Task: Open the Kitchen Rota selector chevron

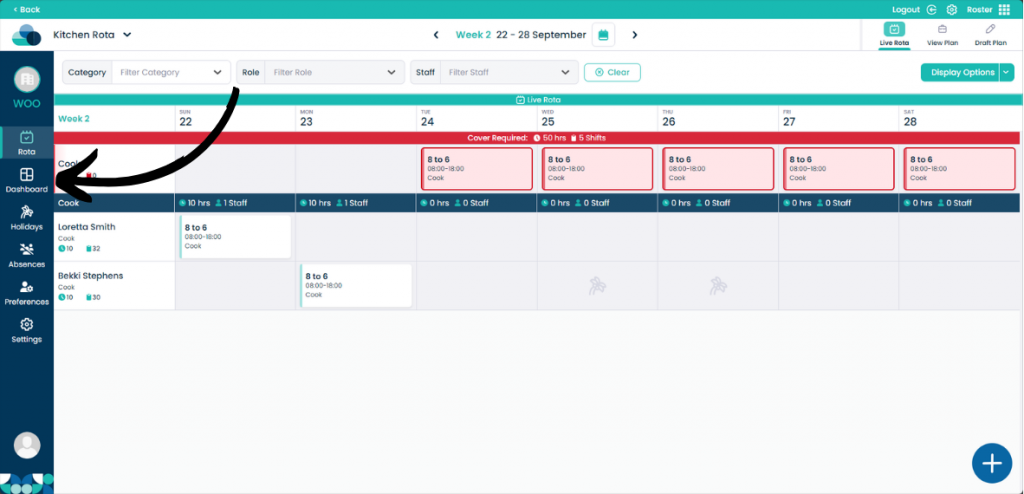Action: [127, 35]
